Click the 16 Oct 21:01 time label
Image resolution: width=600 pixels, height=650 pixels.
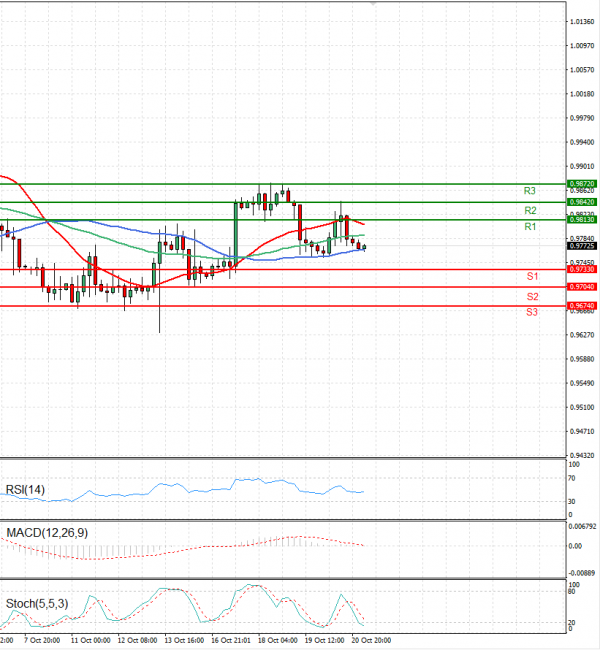(x=231, y=640)
